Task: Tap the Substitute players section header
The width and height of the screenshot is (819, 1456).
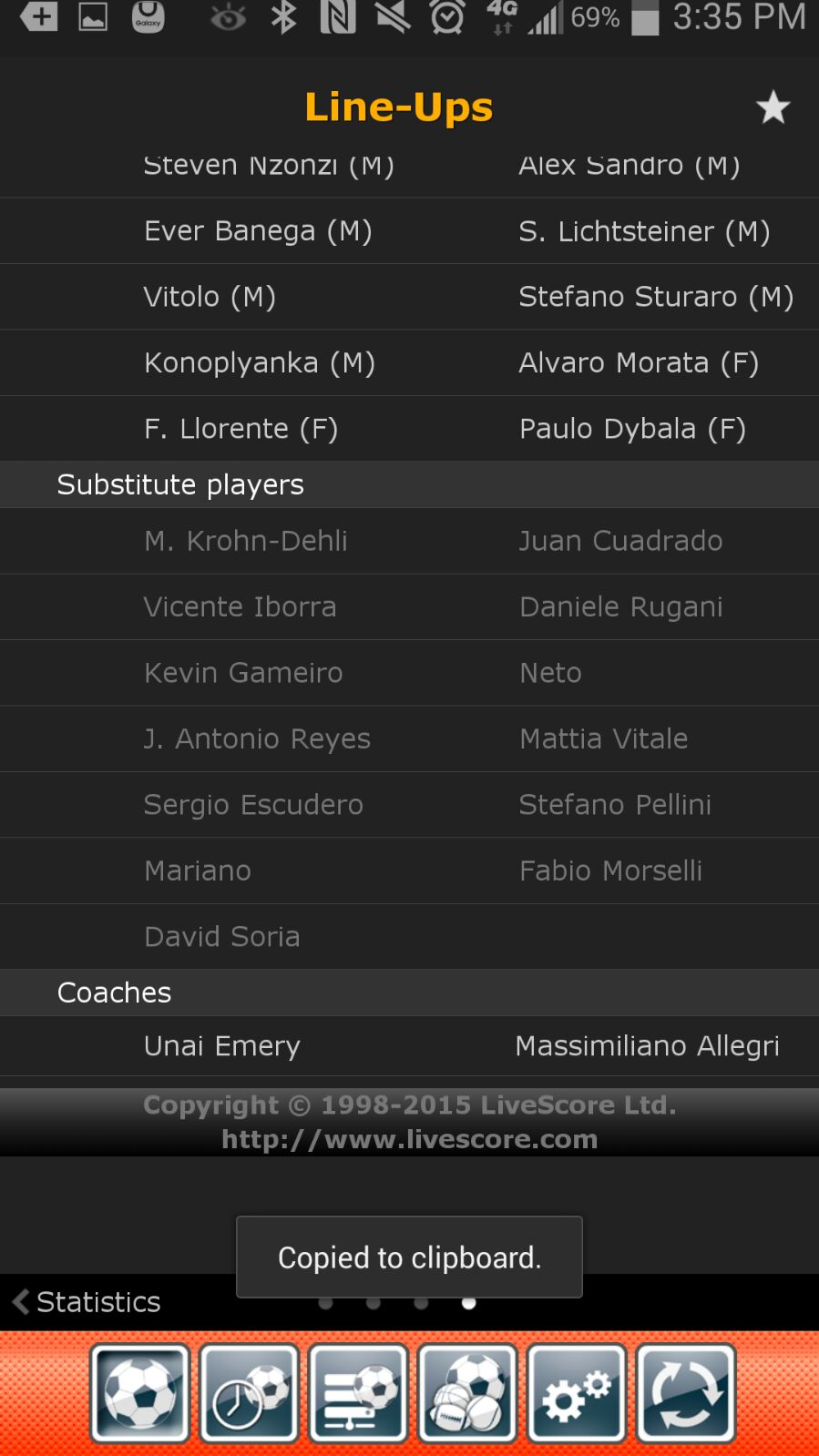Action: pos(409,484)
